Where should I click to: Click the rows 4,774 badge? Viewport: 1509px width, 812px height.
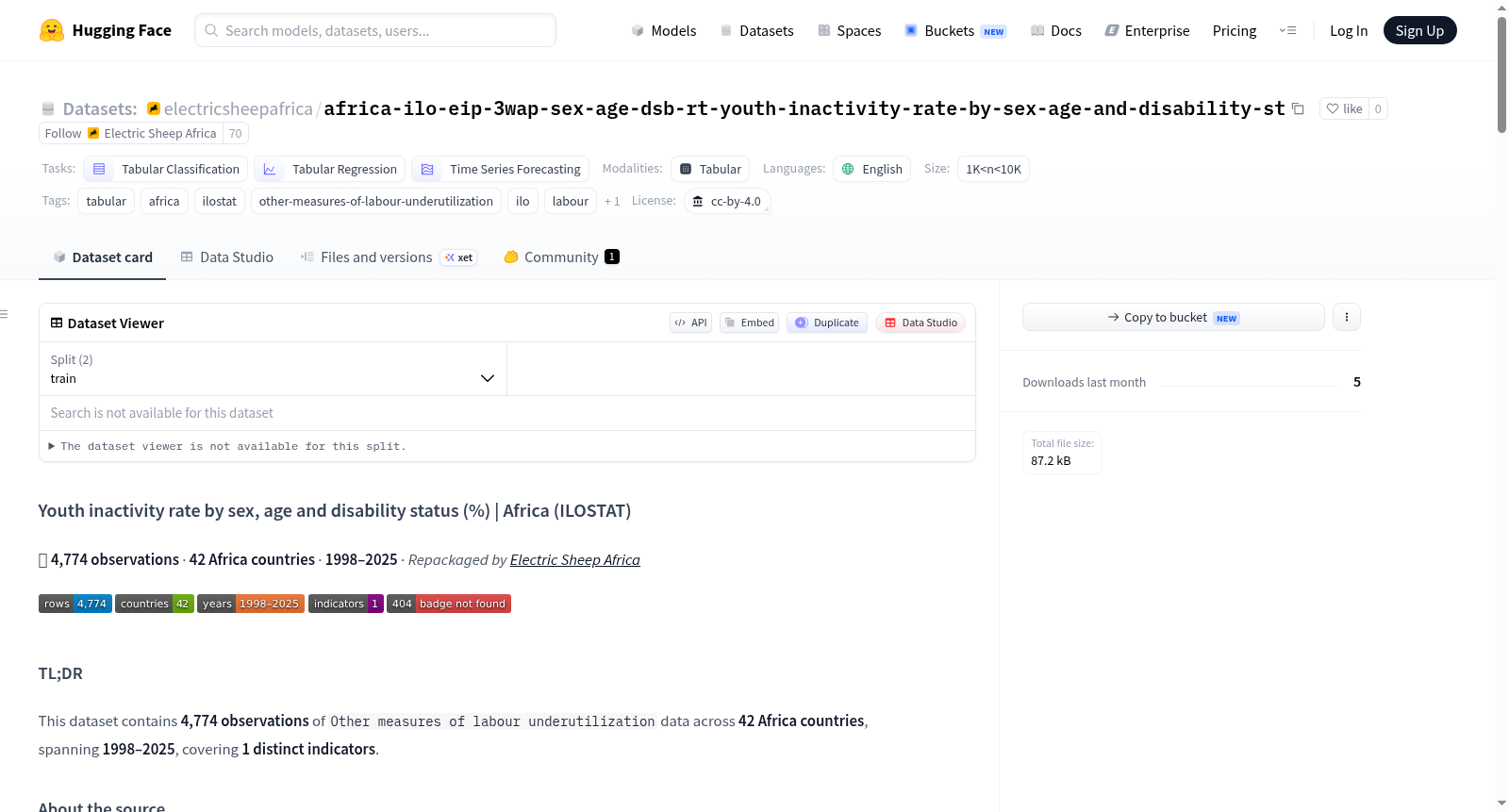point(75,604)
